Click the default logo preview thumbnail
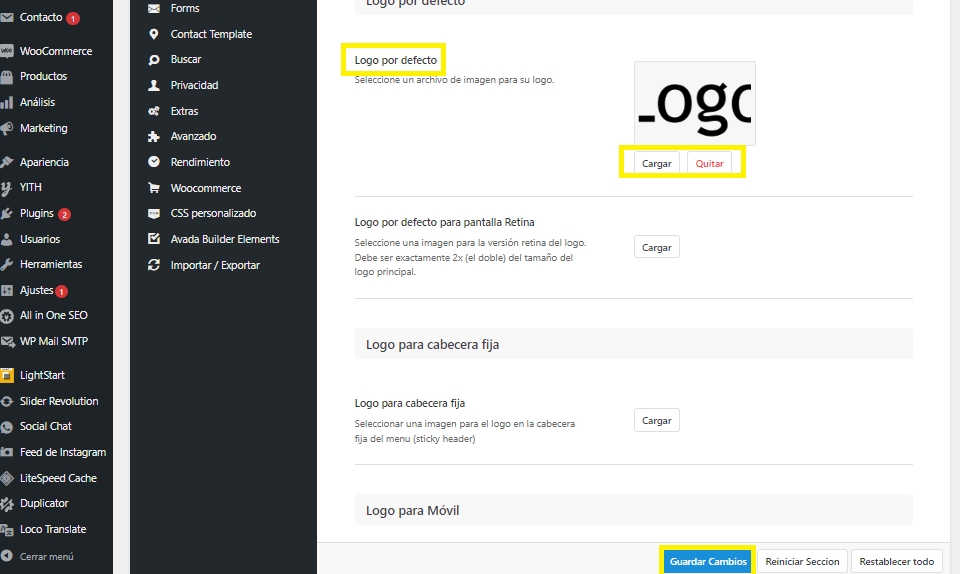 [694, 103]
